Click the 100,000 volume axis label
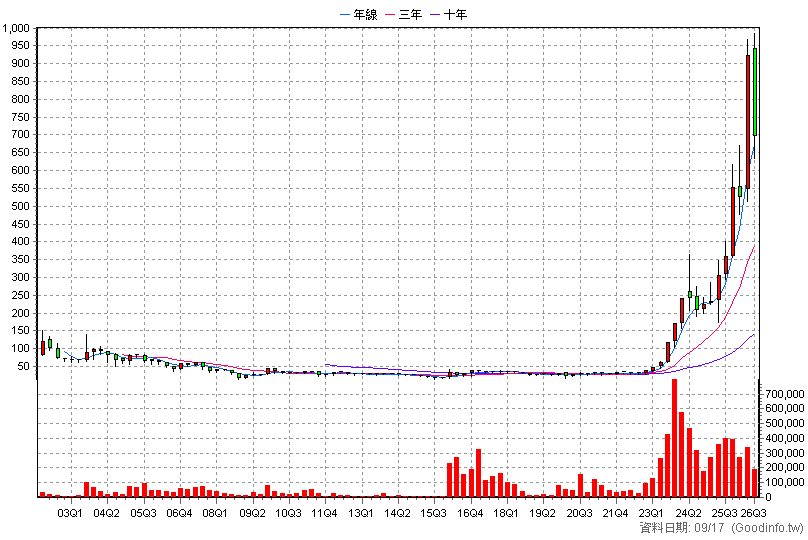 click(x=785, y=483)
